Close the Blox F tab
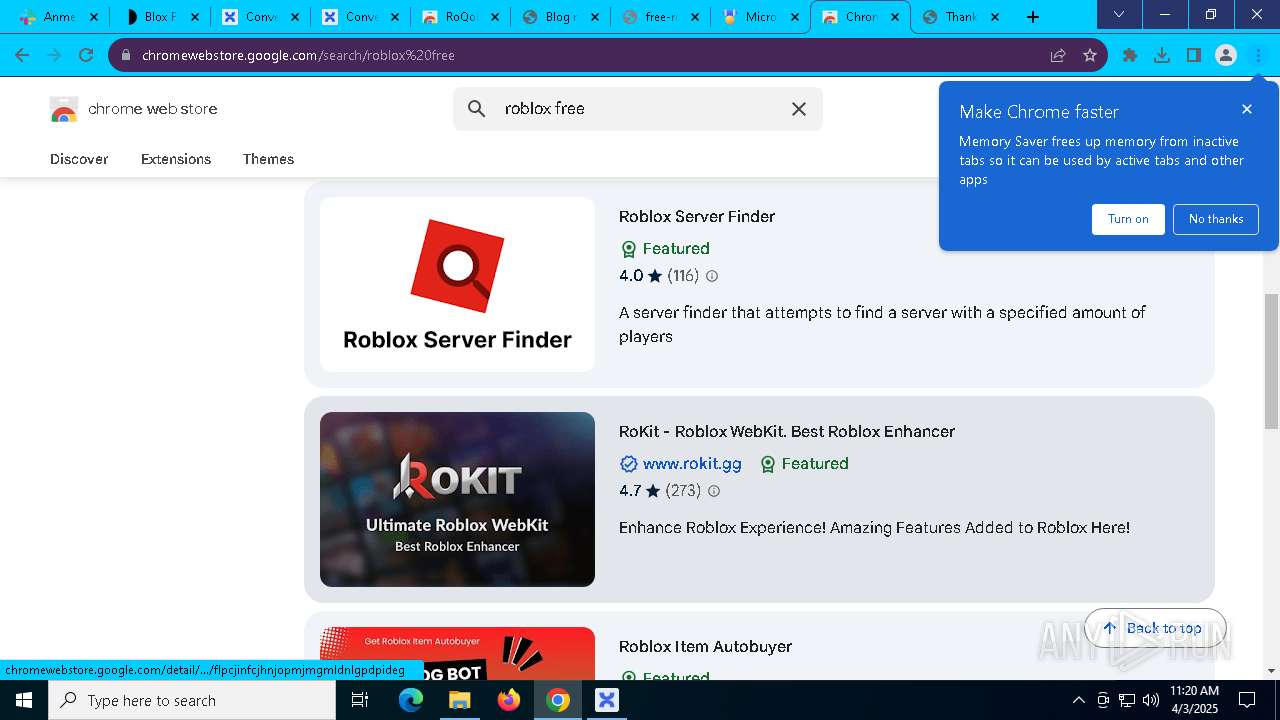This screenshot has width=1280, height=720. (x=194, y=17)
